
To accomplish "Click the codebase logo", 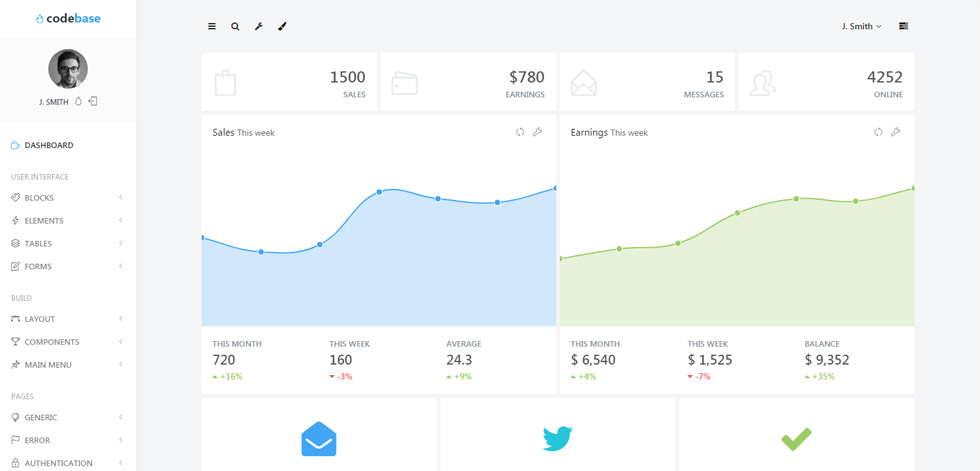I will 68,19.
